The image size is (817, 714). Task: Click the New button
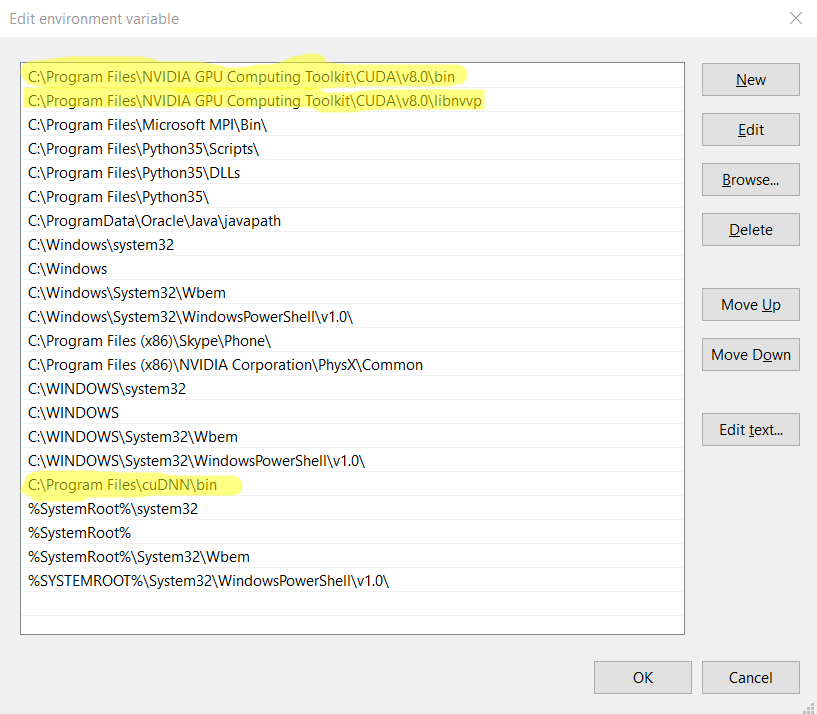[x=750, y=80]
